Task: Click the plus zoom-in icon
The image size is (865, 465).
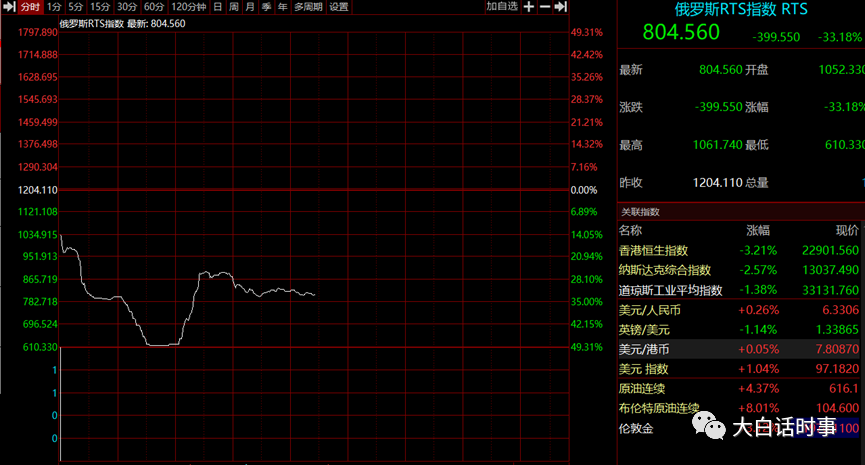Action: coord(528,7)
